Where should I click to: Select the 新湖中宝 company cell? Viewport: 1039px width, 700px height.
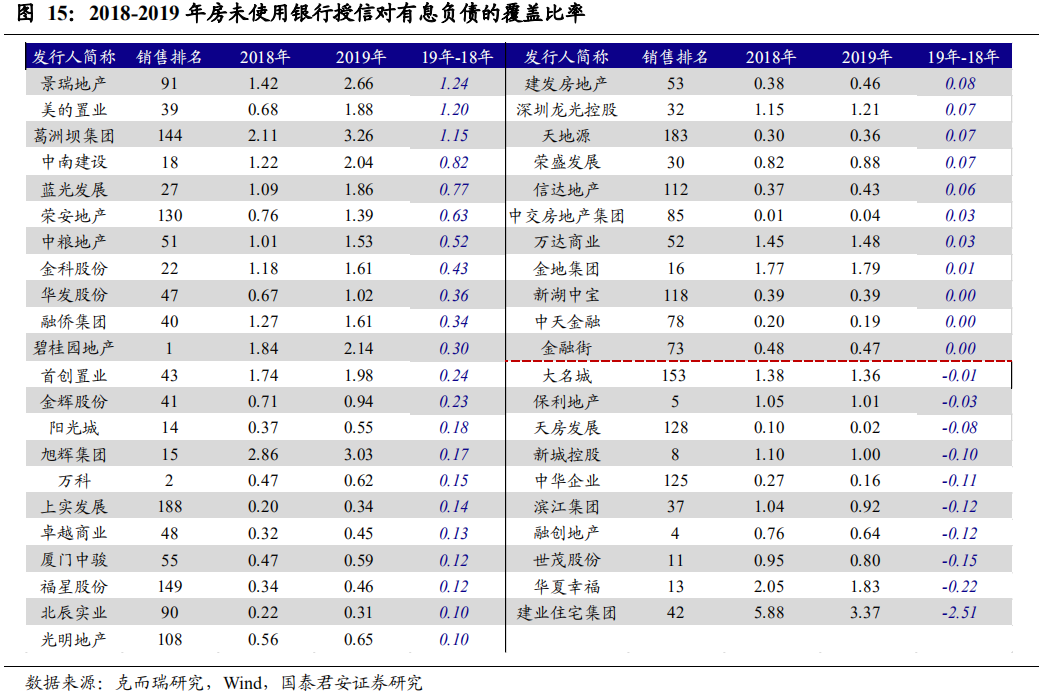point(567,295)
